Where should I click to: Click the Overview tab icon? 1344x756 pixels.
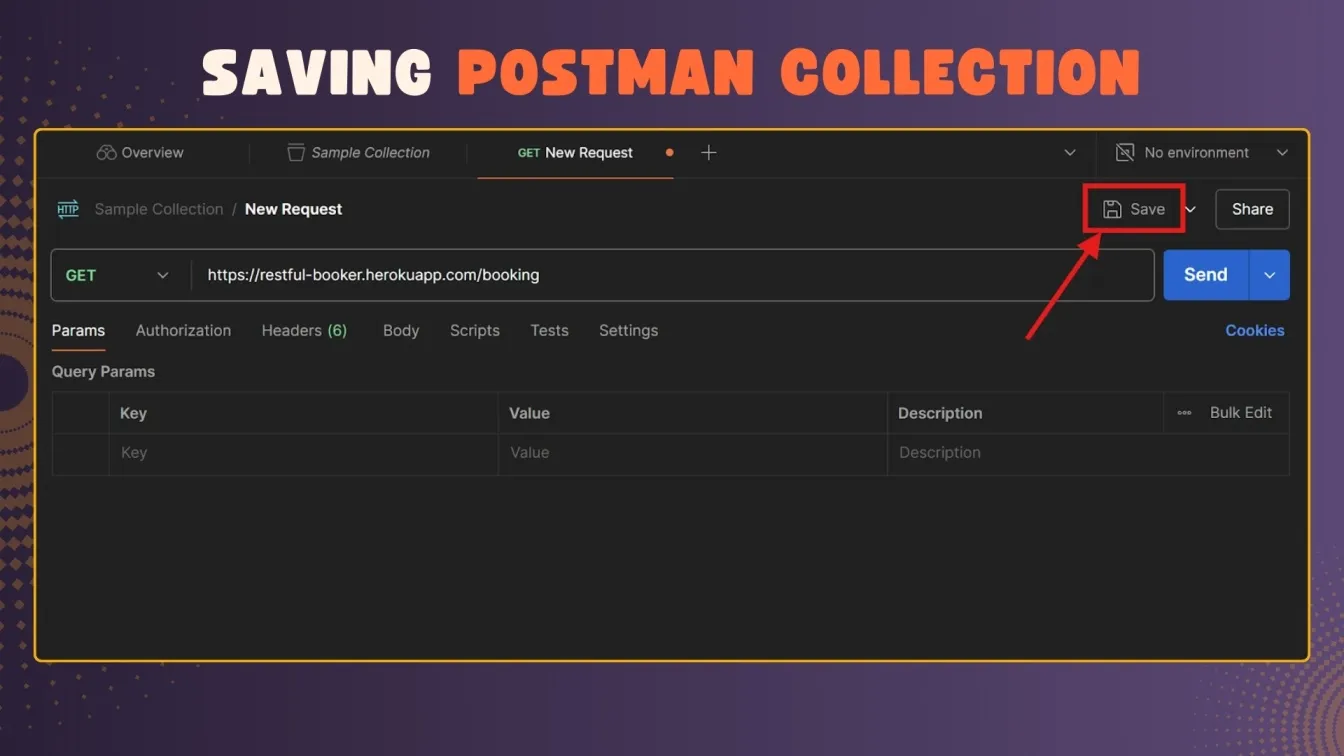pyautogui.click(x=106, y=153)
